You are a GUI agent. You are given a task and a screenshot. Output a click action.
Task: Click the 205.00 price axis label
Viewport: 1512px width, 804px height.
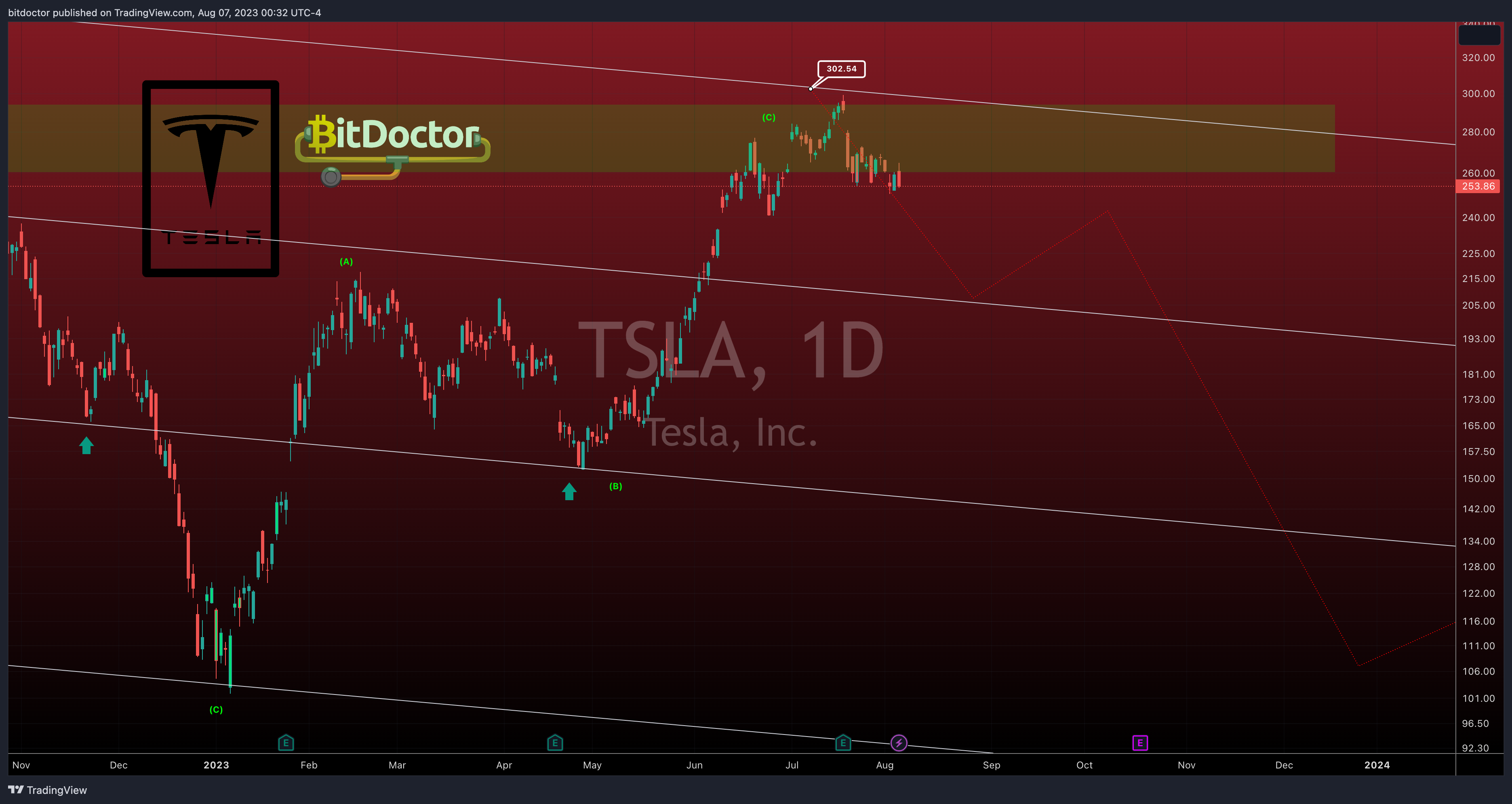pyautogui.click(x=1478, y=305)
